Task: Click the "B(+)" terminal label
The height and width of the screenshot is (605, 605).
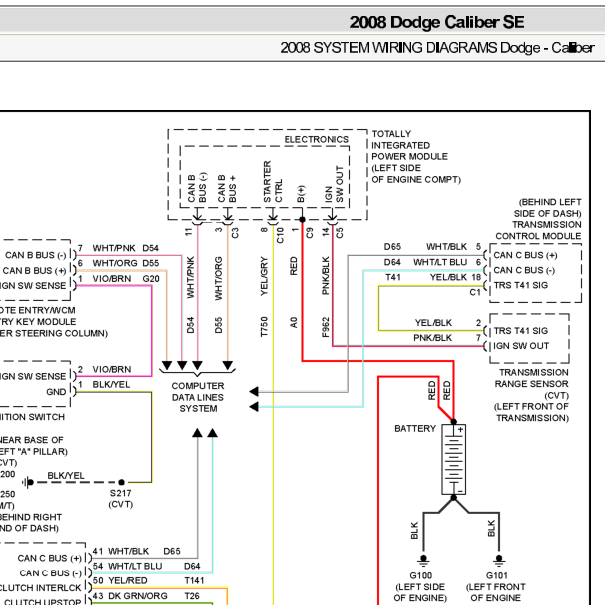Action: pos(301,194)
